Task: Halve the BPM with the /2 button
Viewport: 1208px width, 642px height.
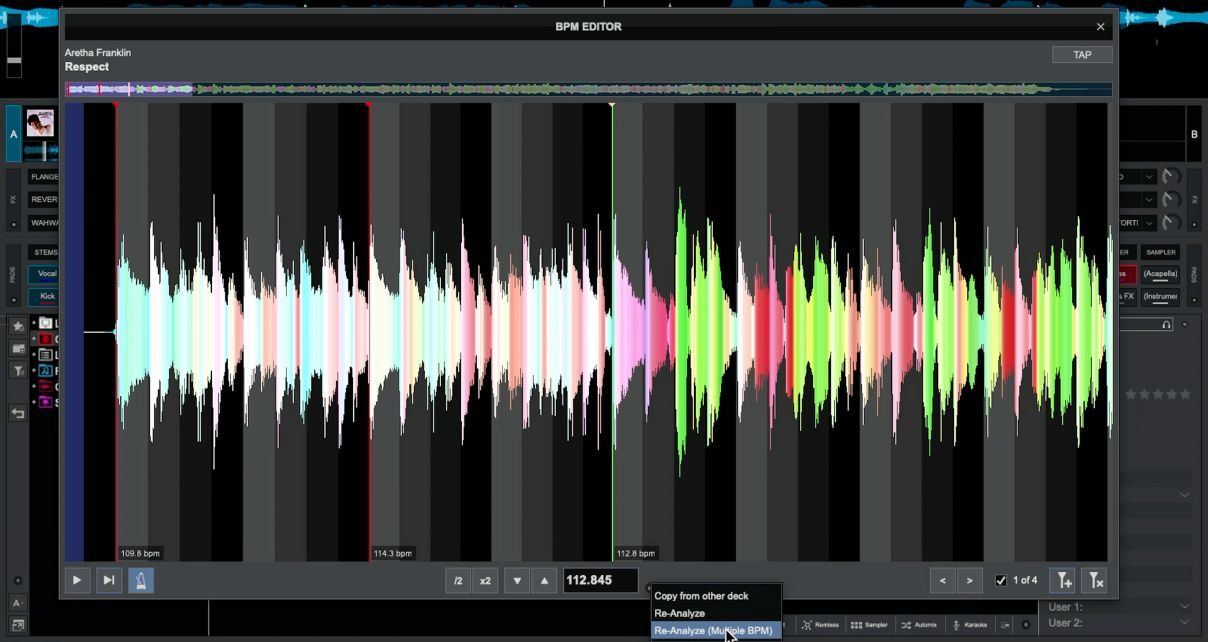Action: point(458,580)
